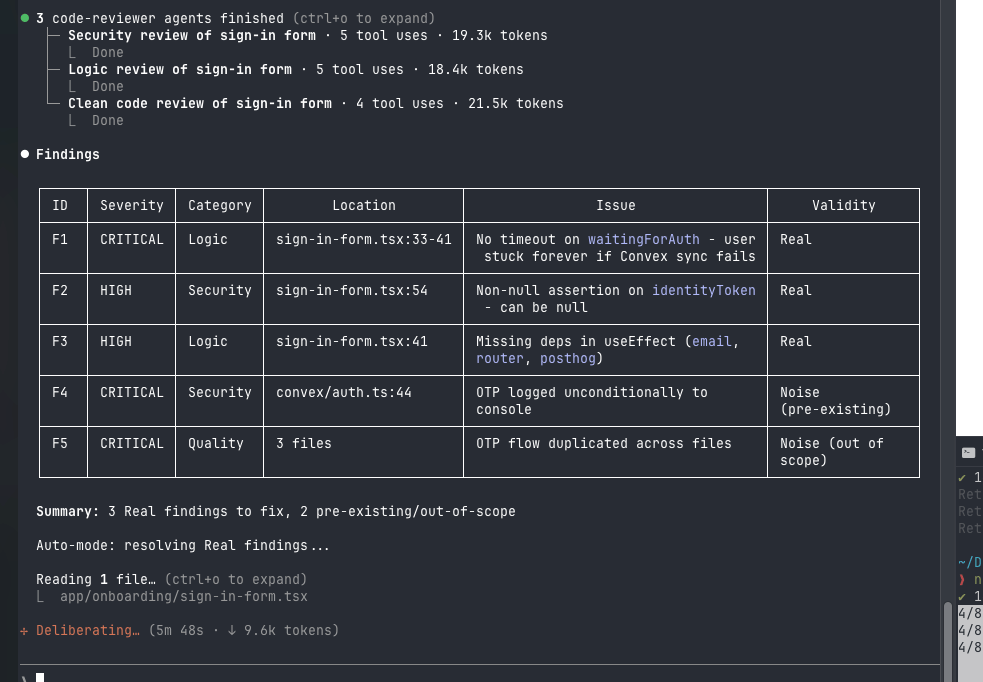The image size is (983, 682).
Task: Click the white bullet beside Findings
Action: click(x=25, y=154)
